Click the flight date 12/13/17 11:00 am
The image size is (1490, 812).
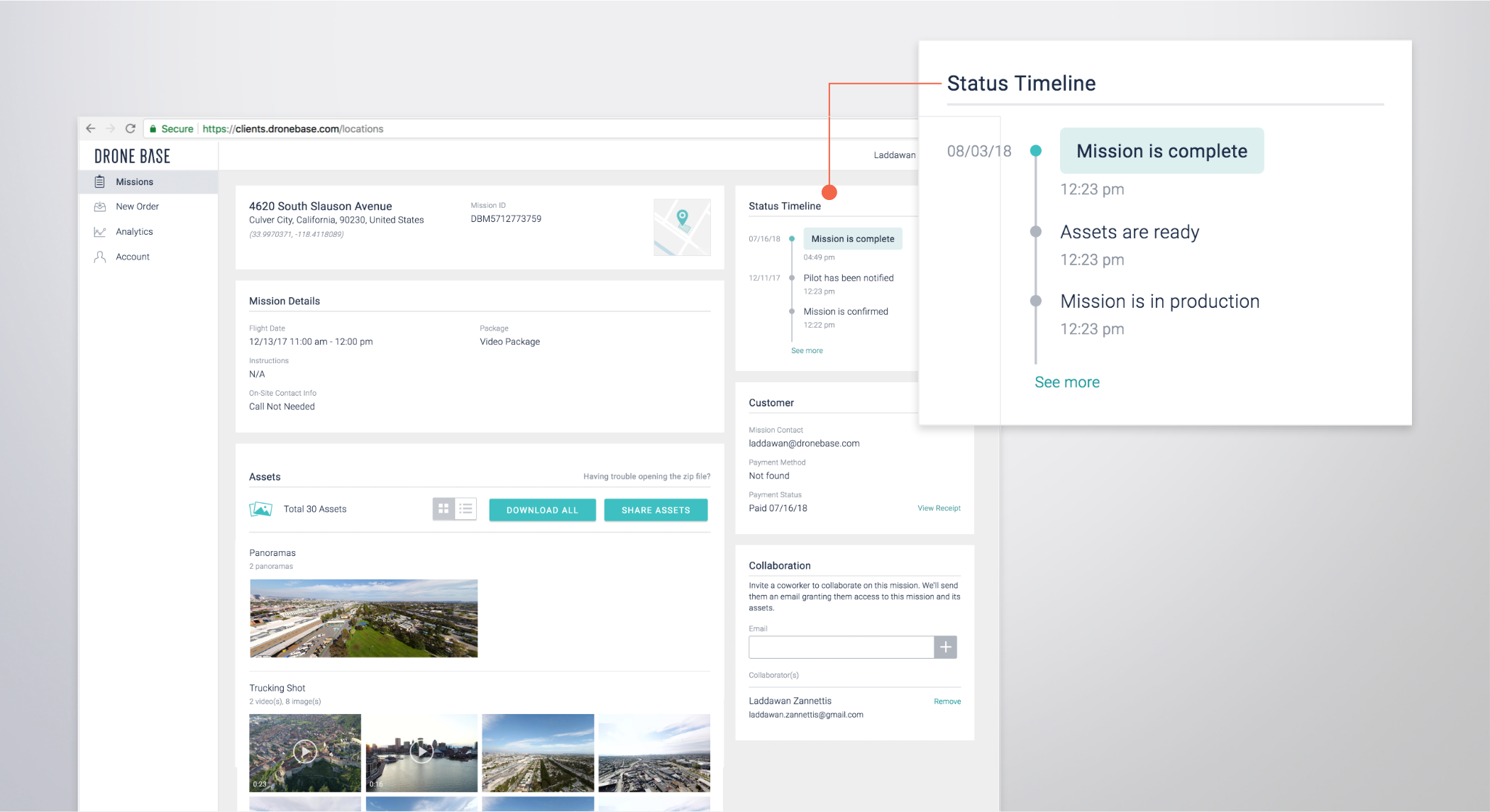click(x=311, y=342)
